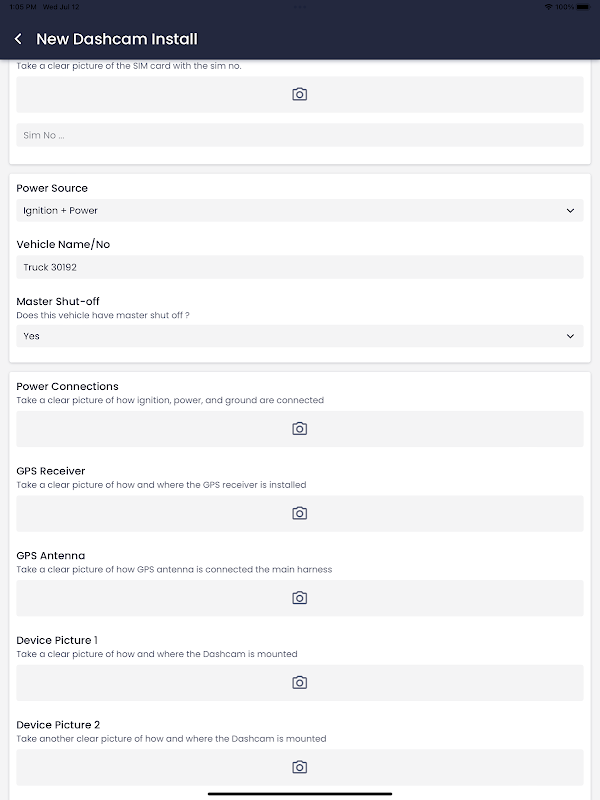
Task: Tap camera icon under Device Picture 2
Action: 299,767
